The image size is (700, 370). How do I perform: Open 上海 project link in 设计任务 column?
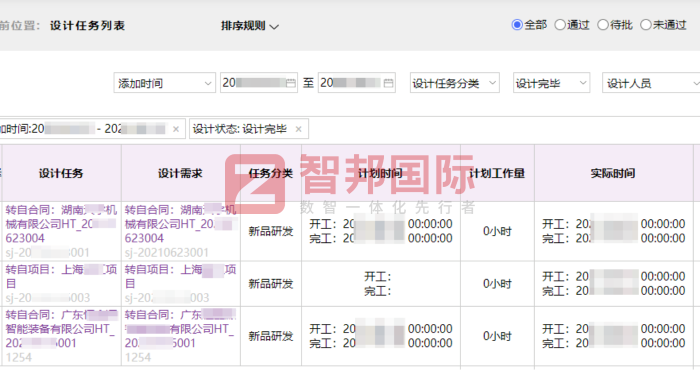pyautogui.click(x=61, y=276)
